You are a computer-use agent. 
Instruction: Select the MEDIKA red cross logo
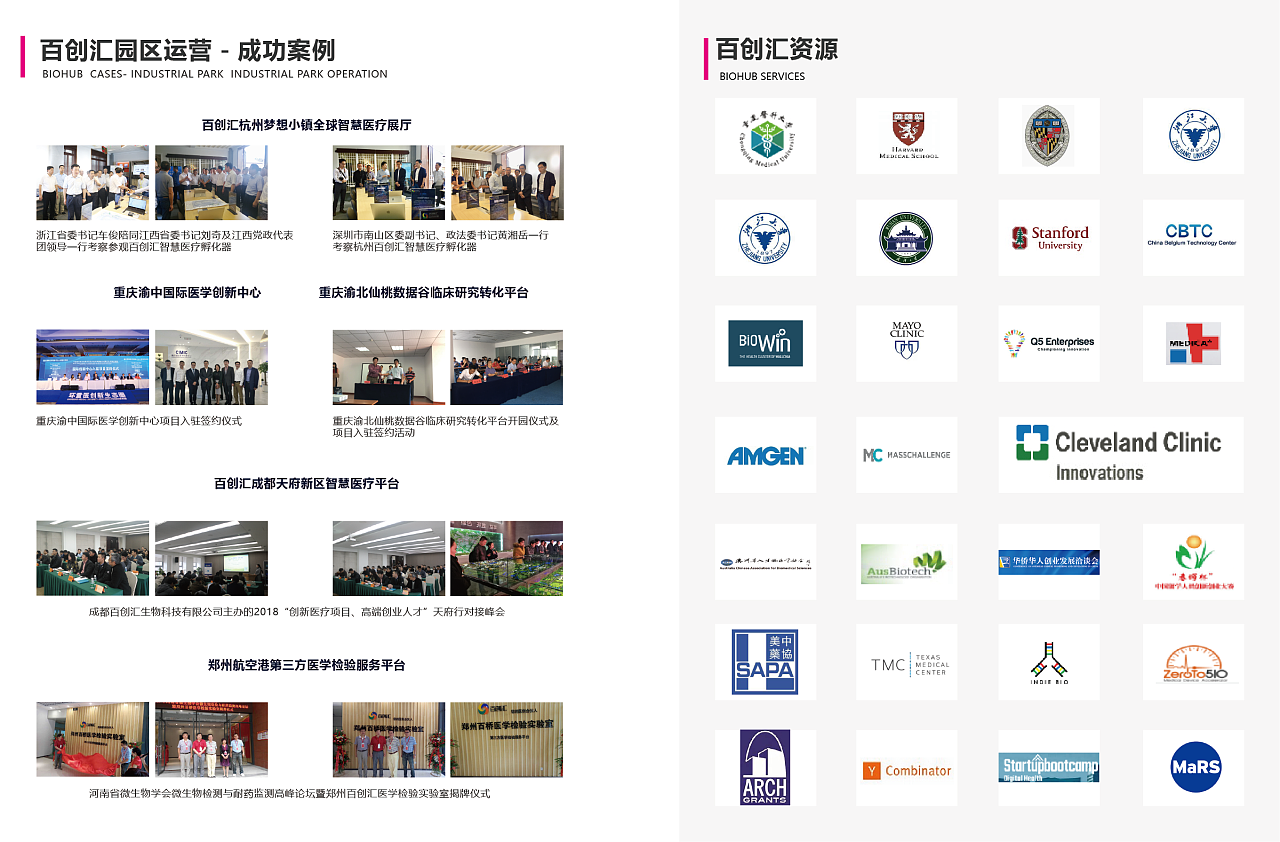(1193, 343)
